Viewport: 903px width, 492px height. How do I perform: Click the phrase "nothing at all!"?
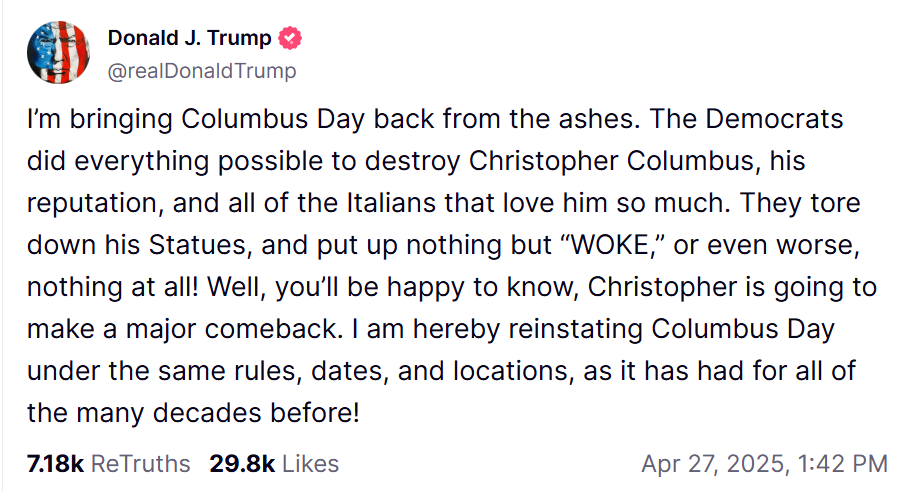pos(113,287)
